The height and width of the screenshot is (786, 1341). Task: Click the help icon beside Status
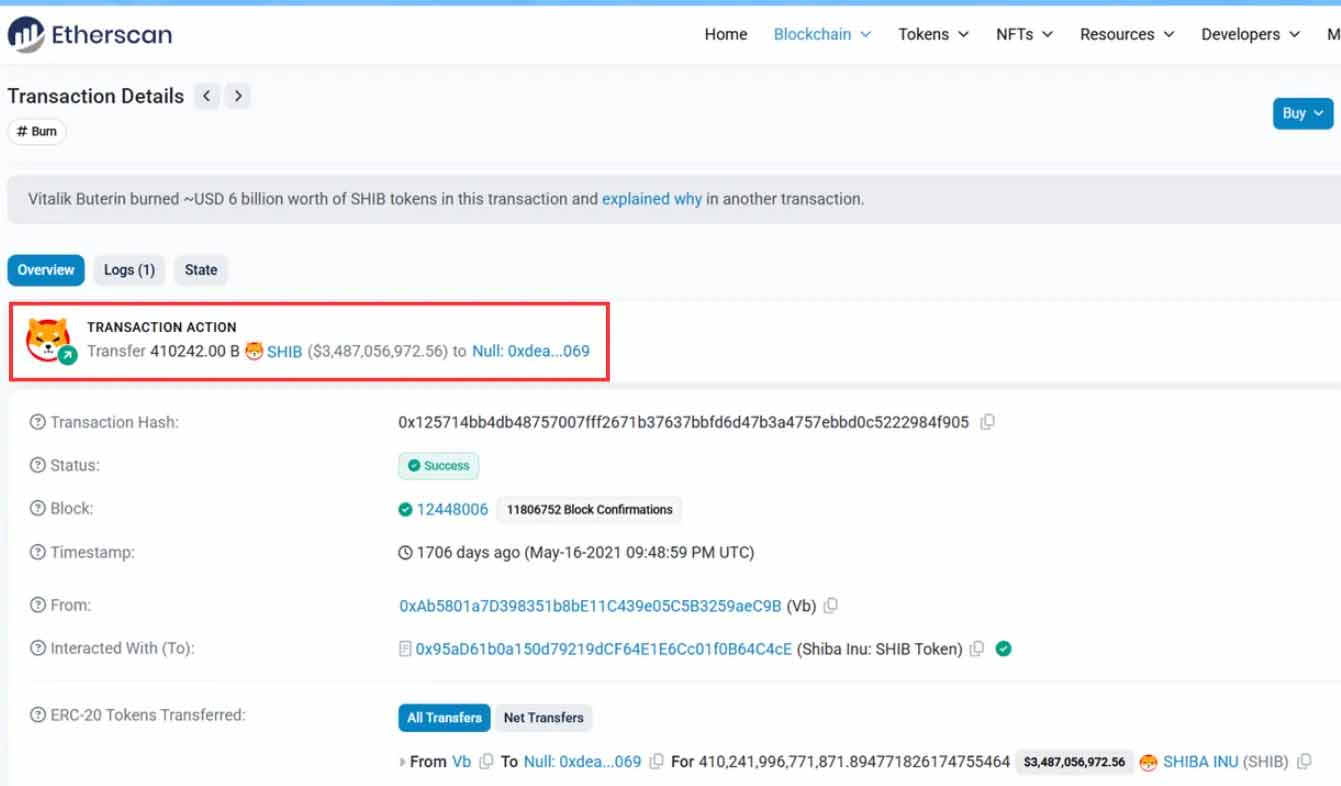[38, 465]
